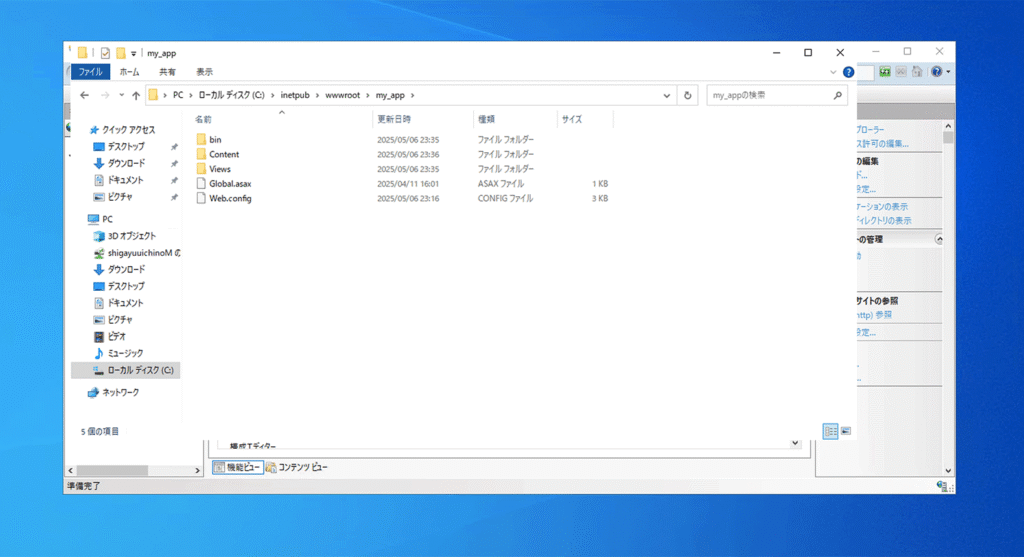Click IIS left pane scroll right arrow
Viewport: 1024px width, 557px height.
197,470
